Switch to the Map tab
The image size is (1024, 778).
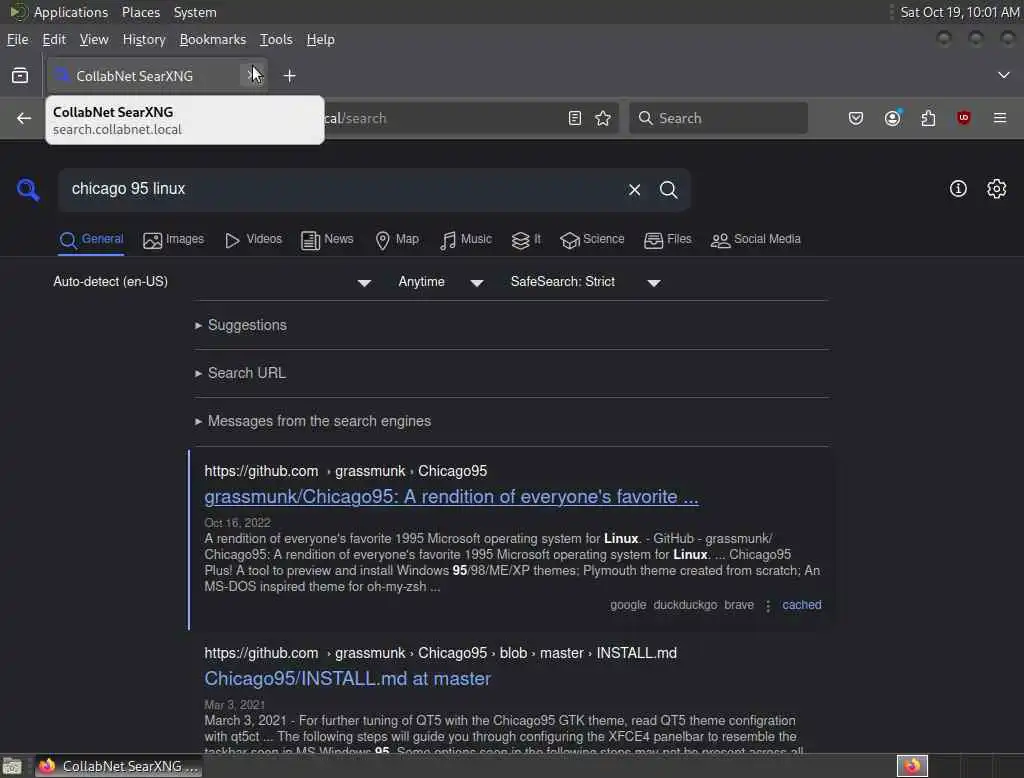(x=397, y=240)
